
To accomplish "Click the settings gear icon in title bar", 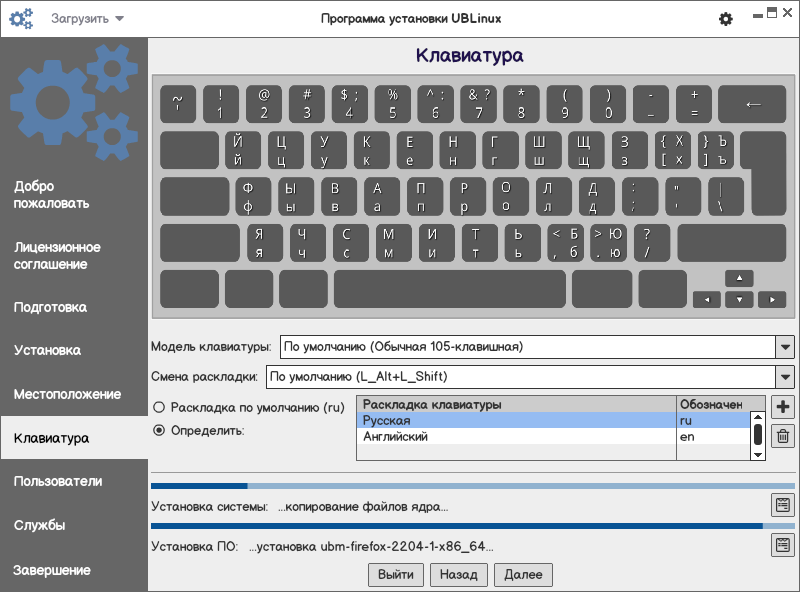I will (x=726, y=19).
